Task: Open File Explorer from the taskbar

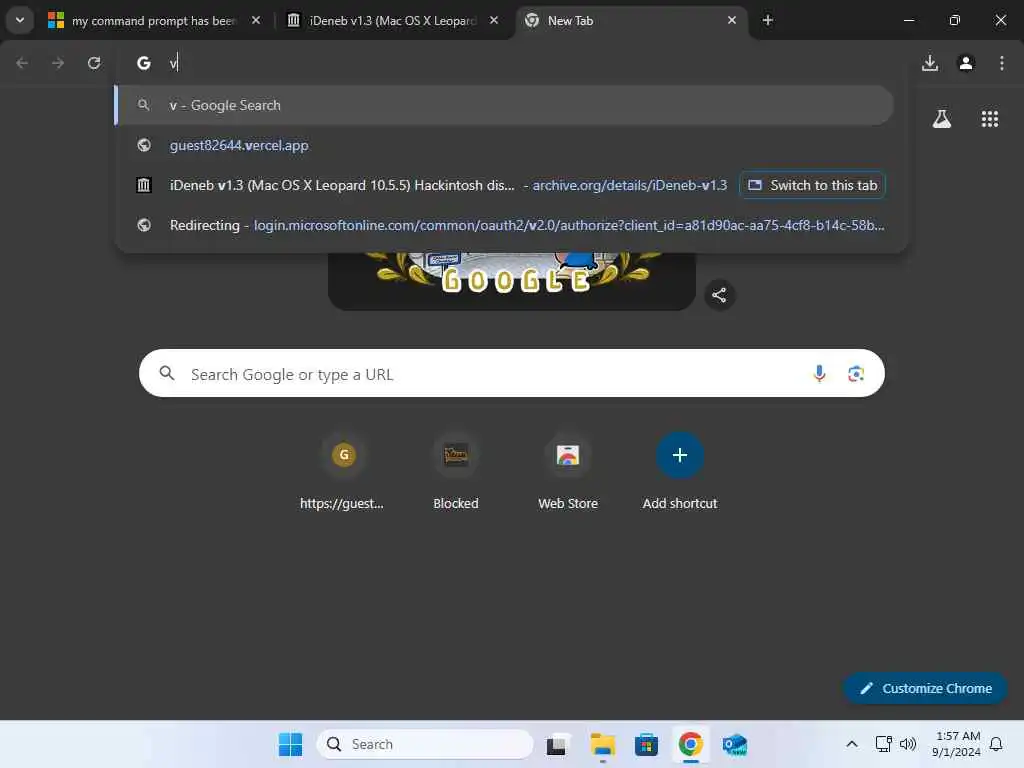Action: (602, 744)
